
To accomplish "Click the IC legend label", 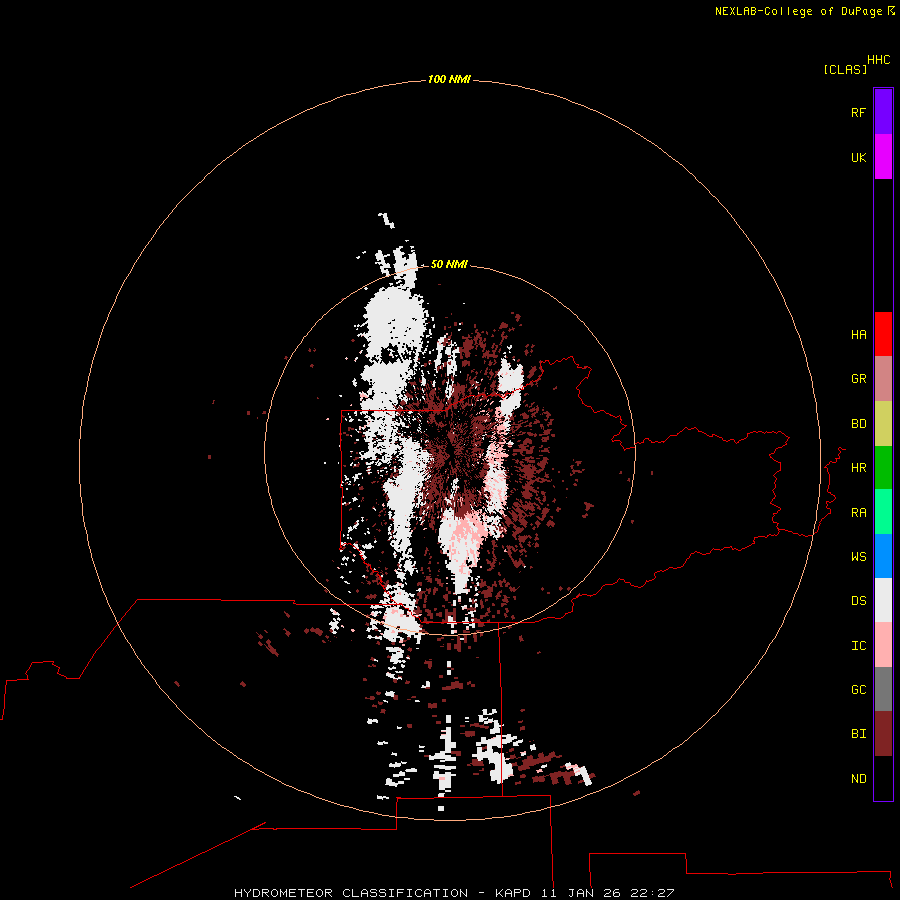I will [x=858, y=645].
